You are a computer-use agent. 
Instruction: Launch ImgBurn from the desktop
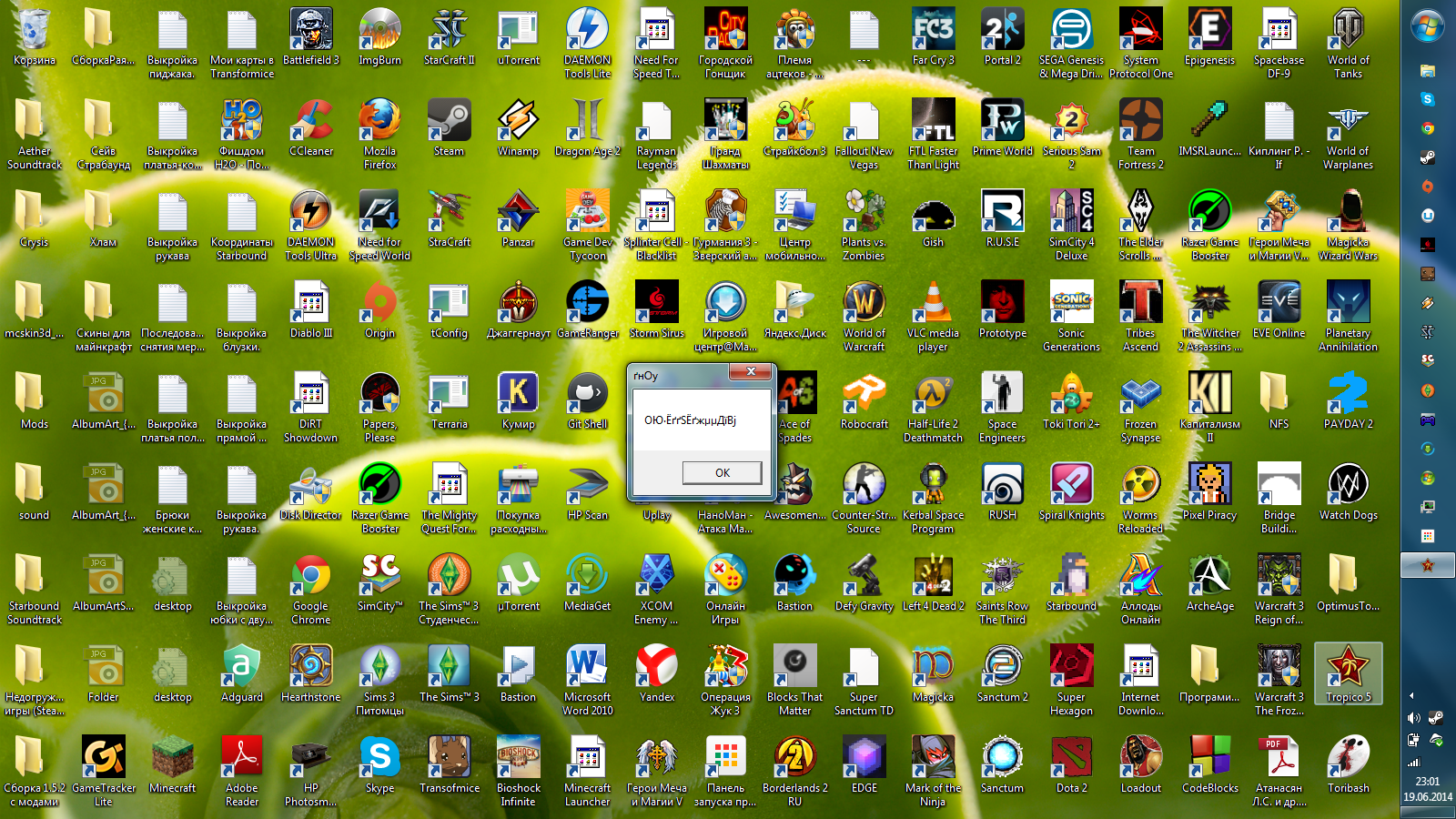[x=380, y=38]
